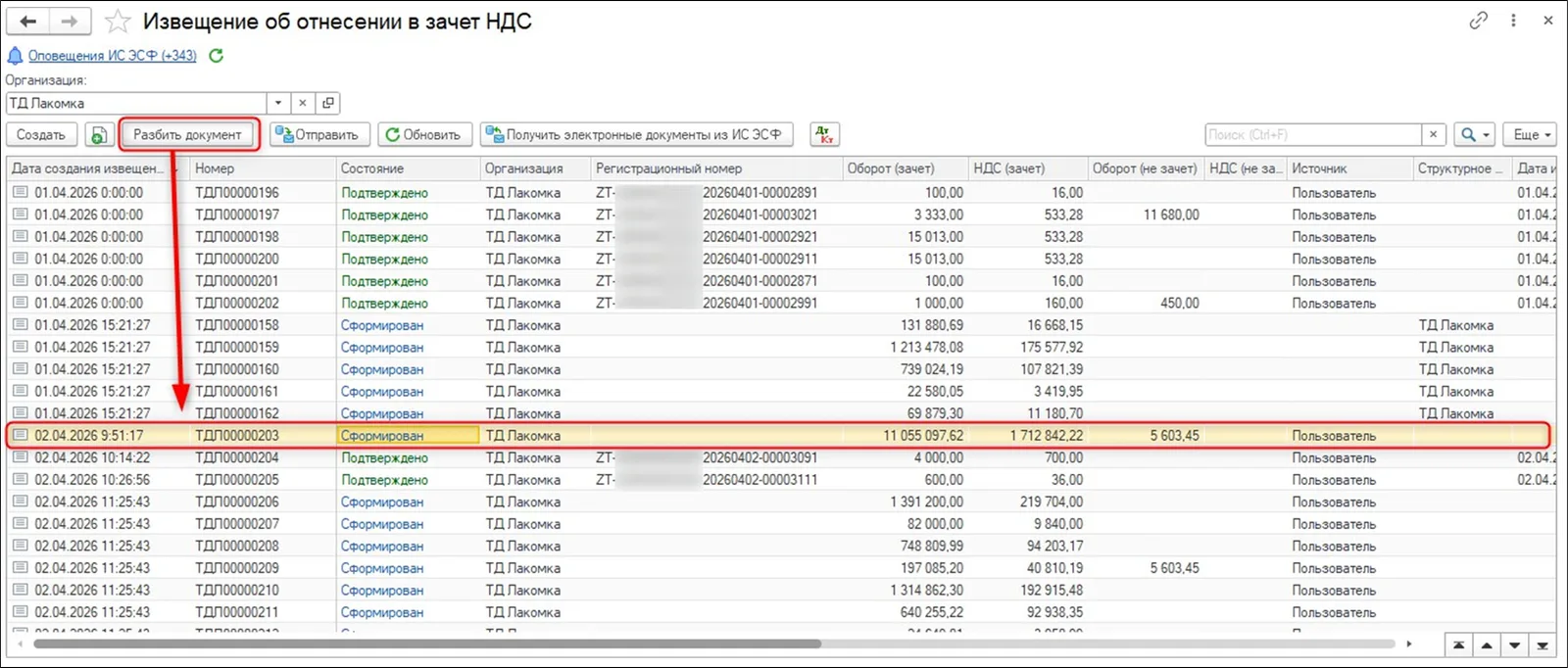This screenshot has height=668, width=1568.
Task: Open the Еще menu
Action: pos(1532,135)
